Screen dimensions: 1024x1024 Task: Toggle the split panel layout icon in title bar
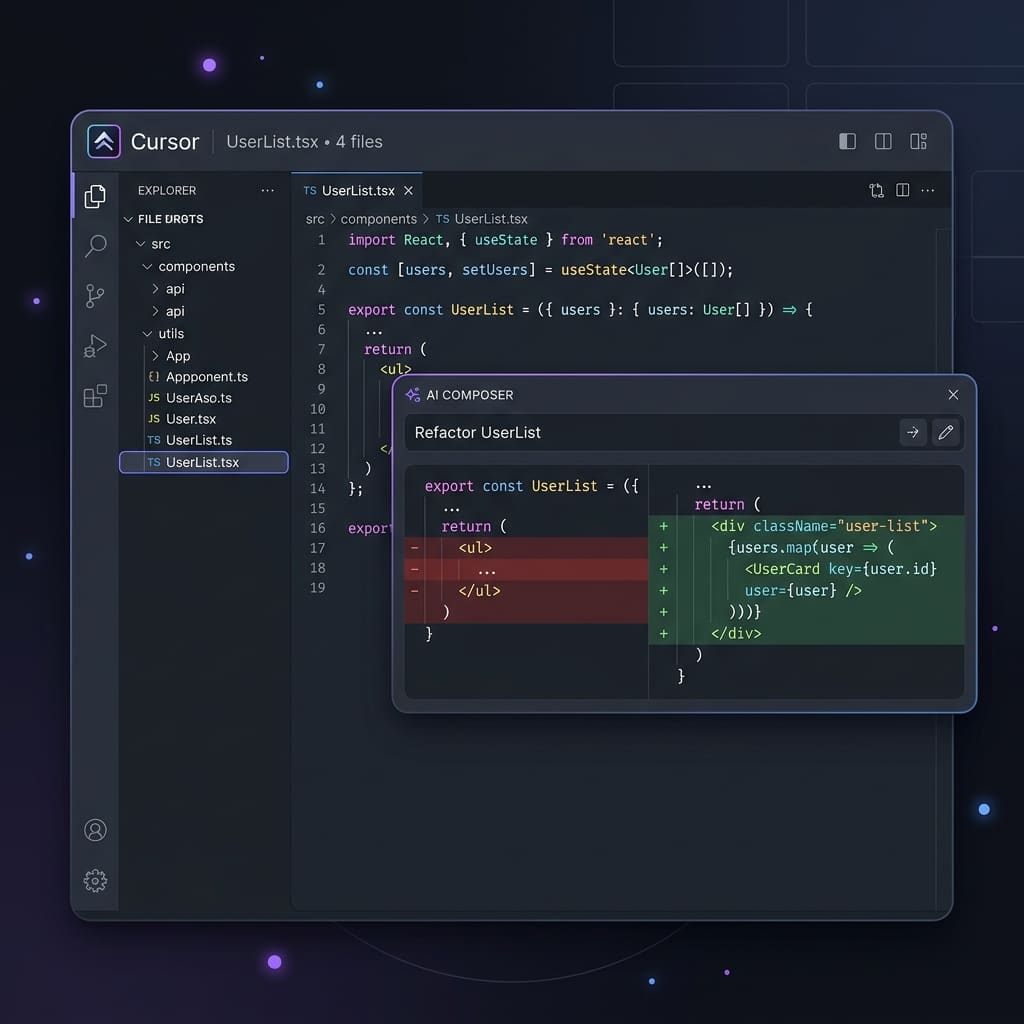click(x=883, y=141)
